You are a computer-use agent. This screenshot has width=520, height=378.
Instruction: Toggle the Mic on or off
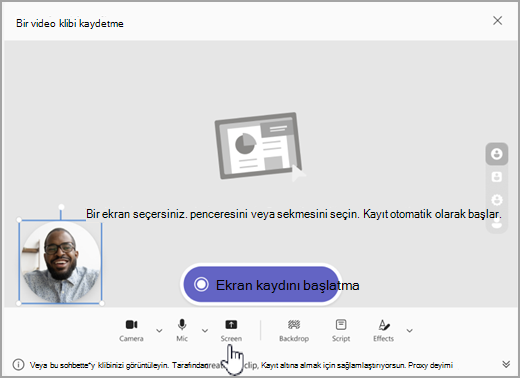(182, 330)
